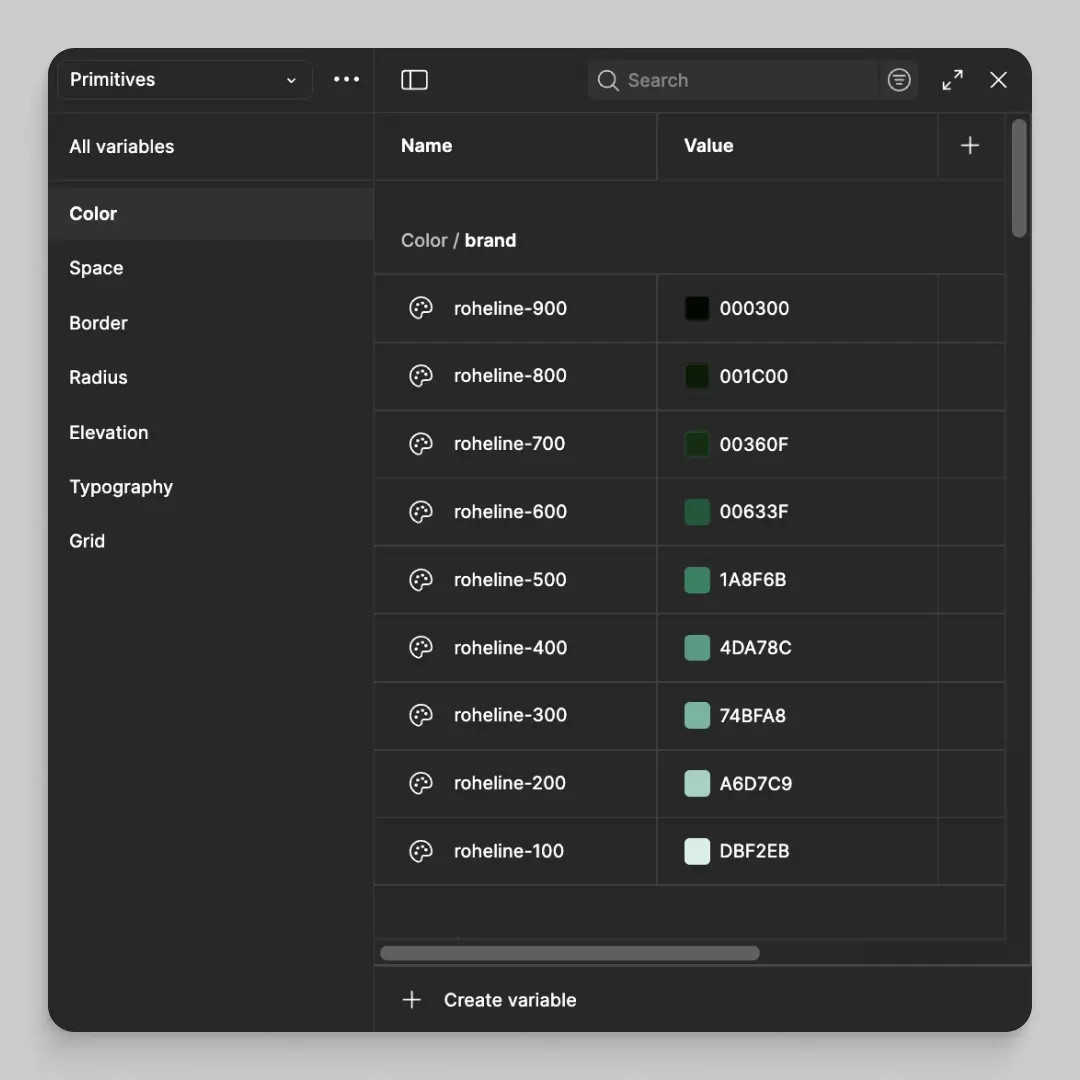Select the roheline-400 hex value 4DA78C
Image resolution: width=1080 pixels, height=1080 pixels.
point(755,648)
